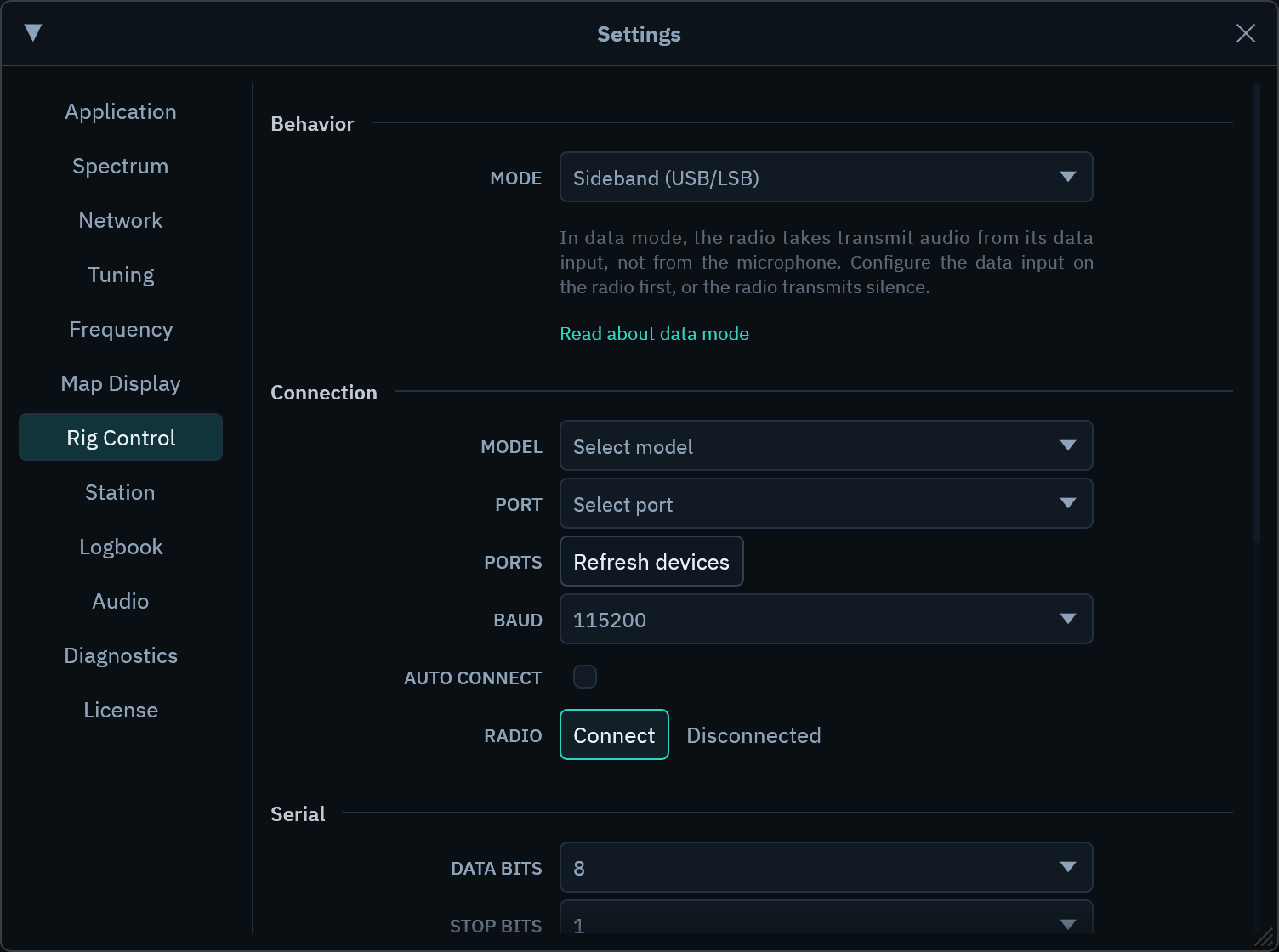This screenshot has height=952, width=1279.
Task: Open the Map Display settings tab
Action: pyautogui.click(x=121, y=383)
